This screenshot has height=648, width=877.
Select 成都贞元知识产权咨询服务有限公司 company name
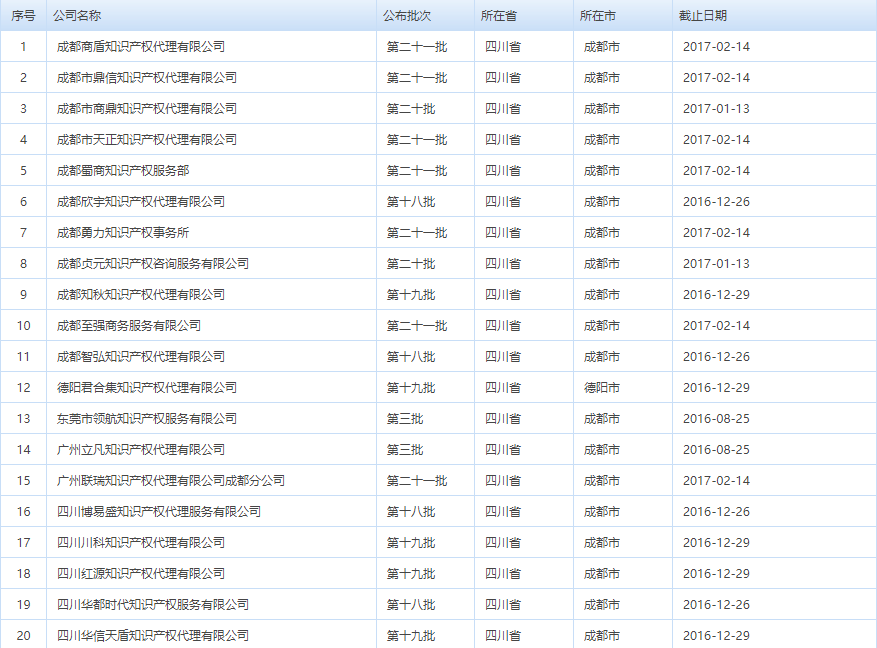click(x=153, y=264)
